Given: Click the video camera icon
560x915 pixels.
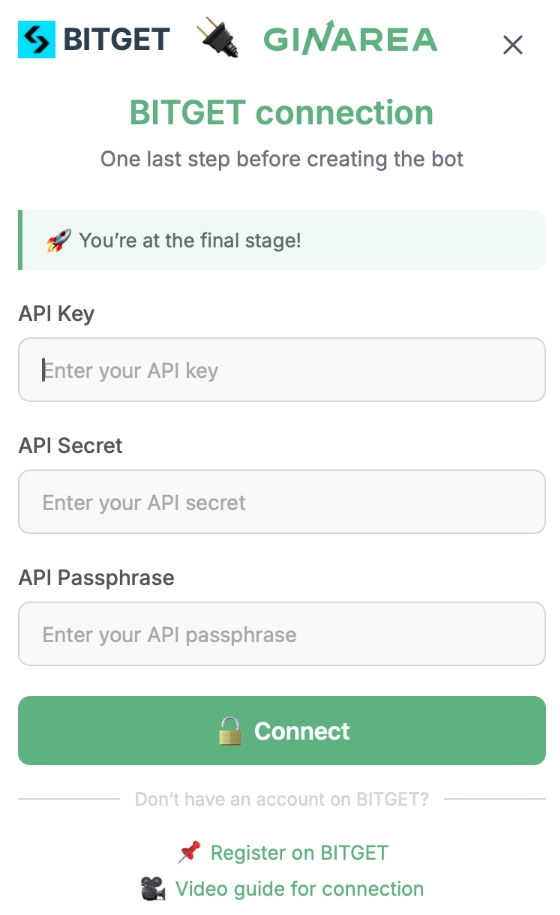Looking at the screenshot, I should coord(153,889).
